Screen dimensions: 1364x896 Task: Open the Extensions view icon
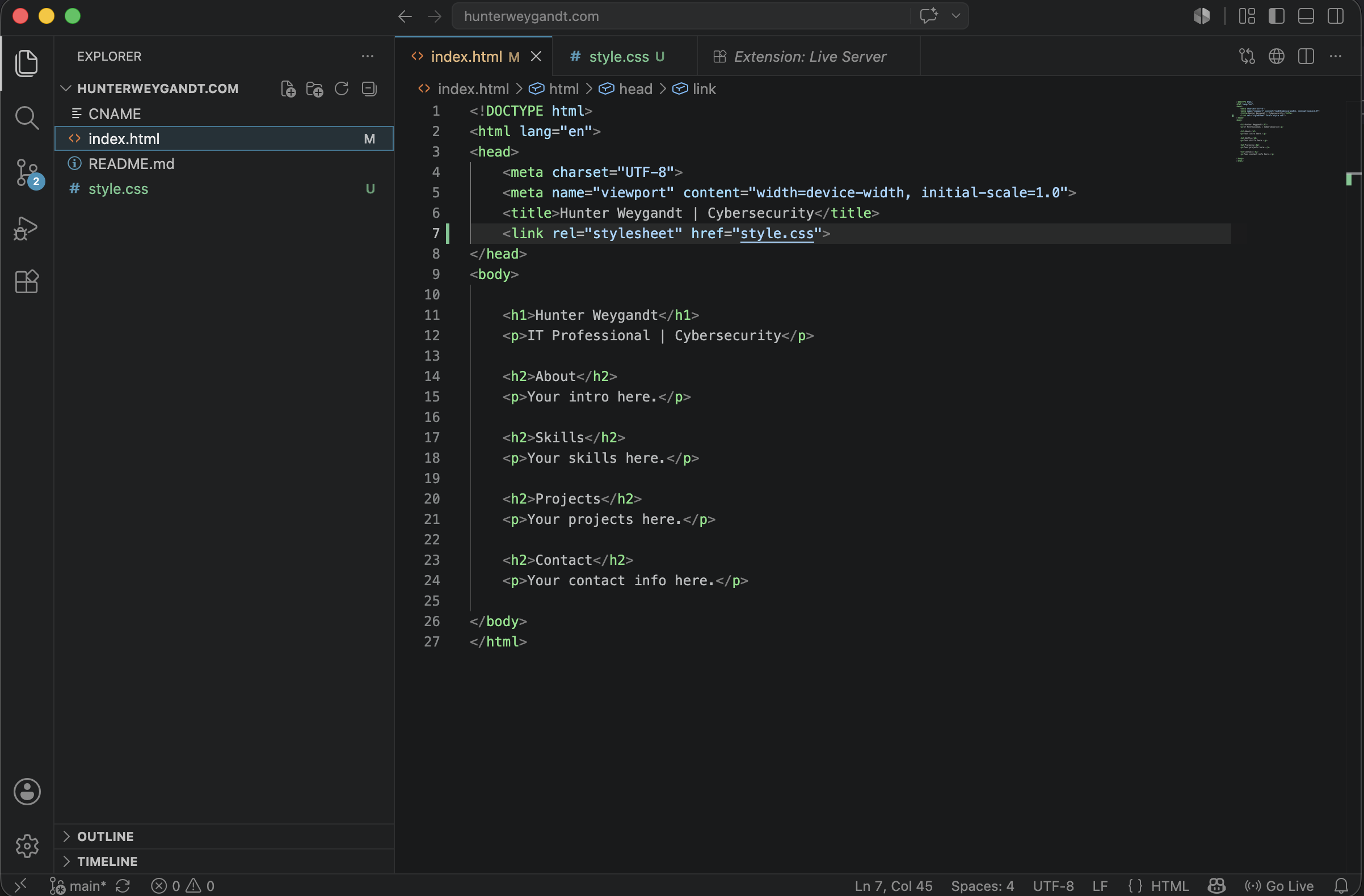pyautogui.click(x=26, y=281)
